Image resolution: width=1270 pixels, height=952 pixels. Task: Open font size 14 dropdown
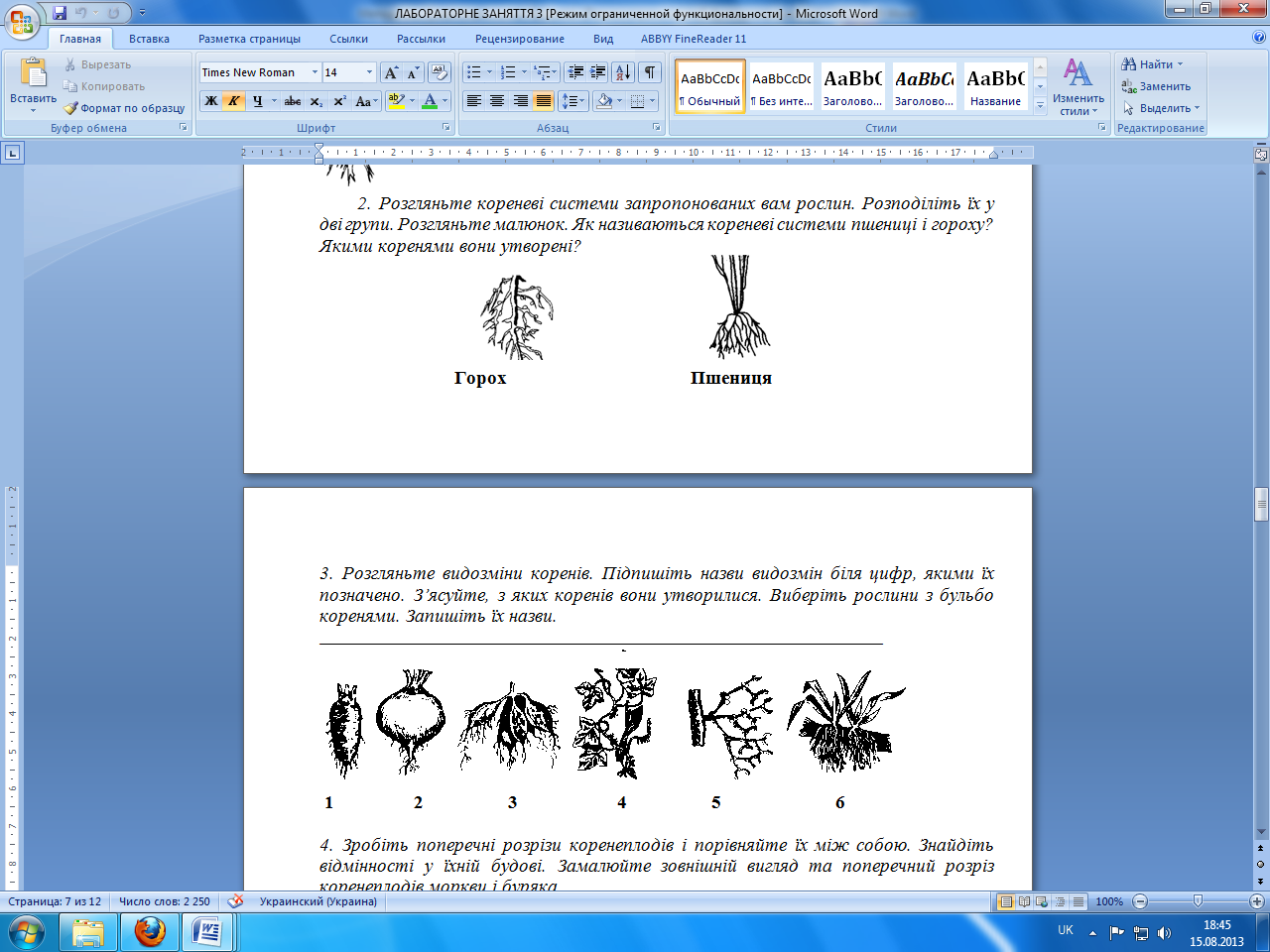(369, 72)
